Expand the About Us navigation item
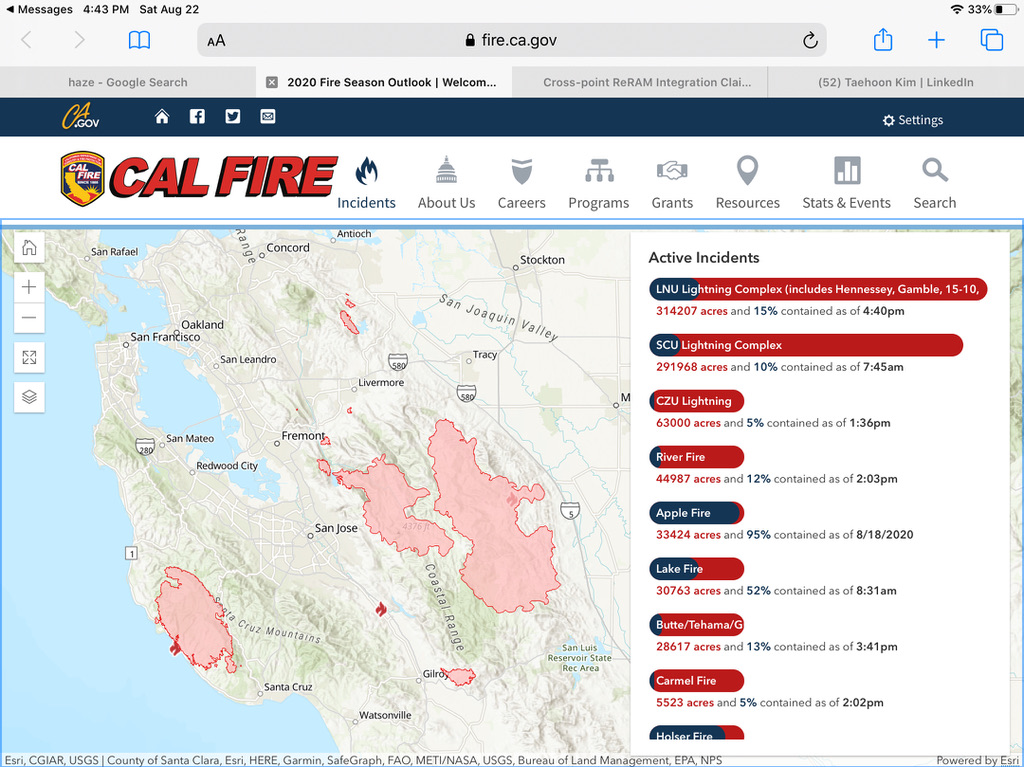 [446, 184]
